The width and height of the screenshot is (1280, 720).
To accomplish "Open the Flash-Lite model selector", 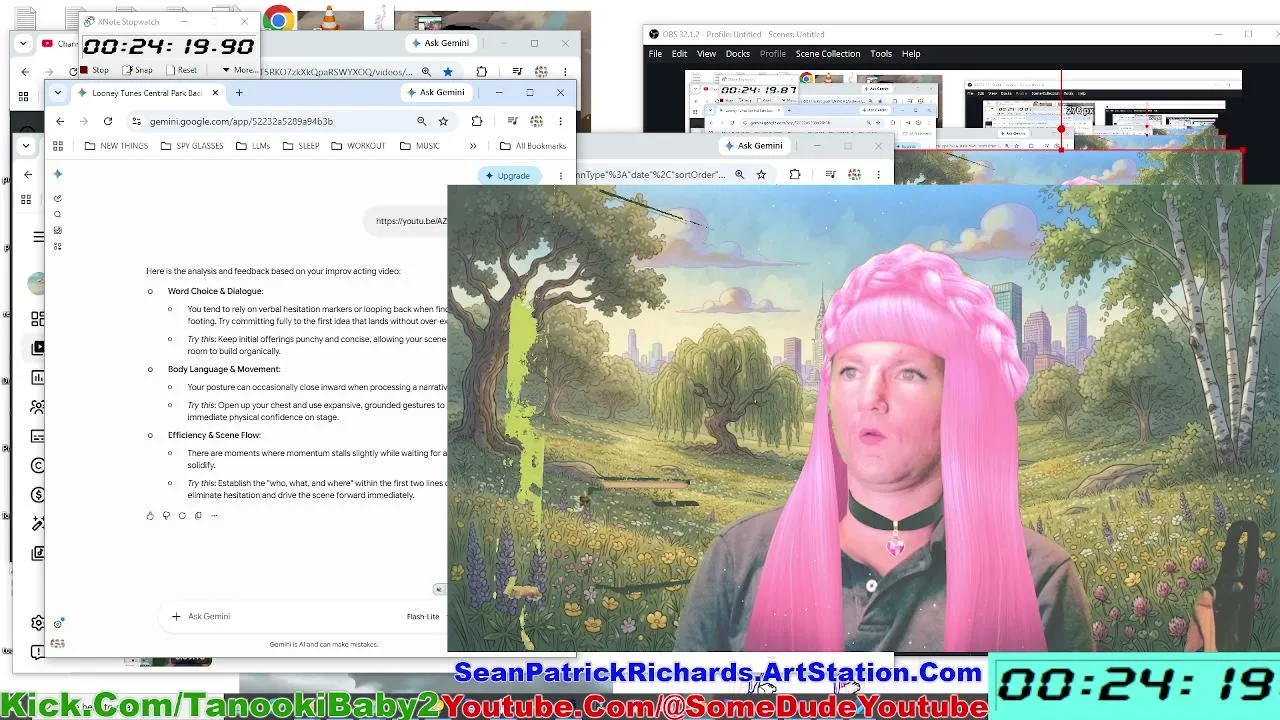I will [x=423, y=616].
